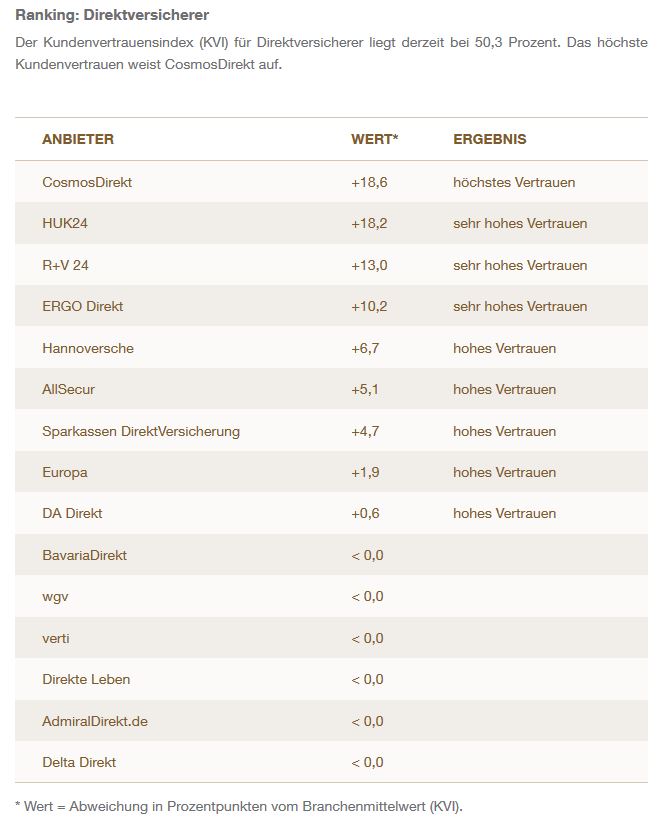Select the wgv provider entry

56,596
